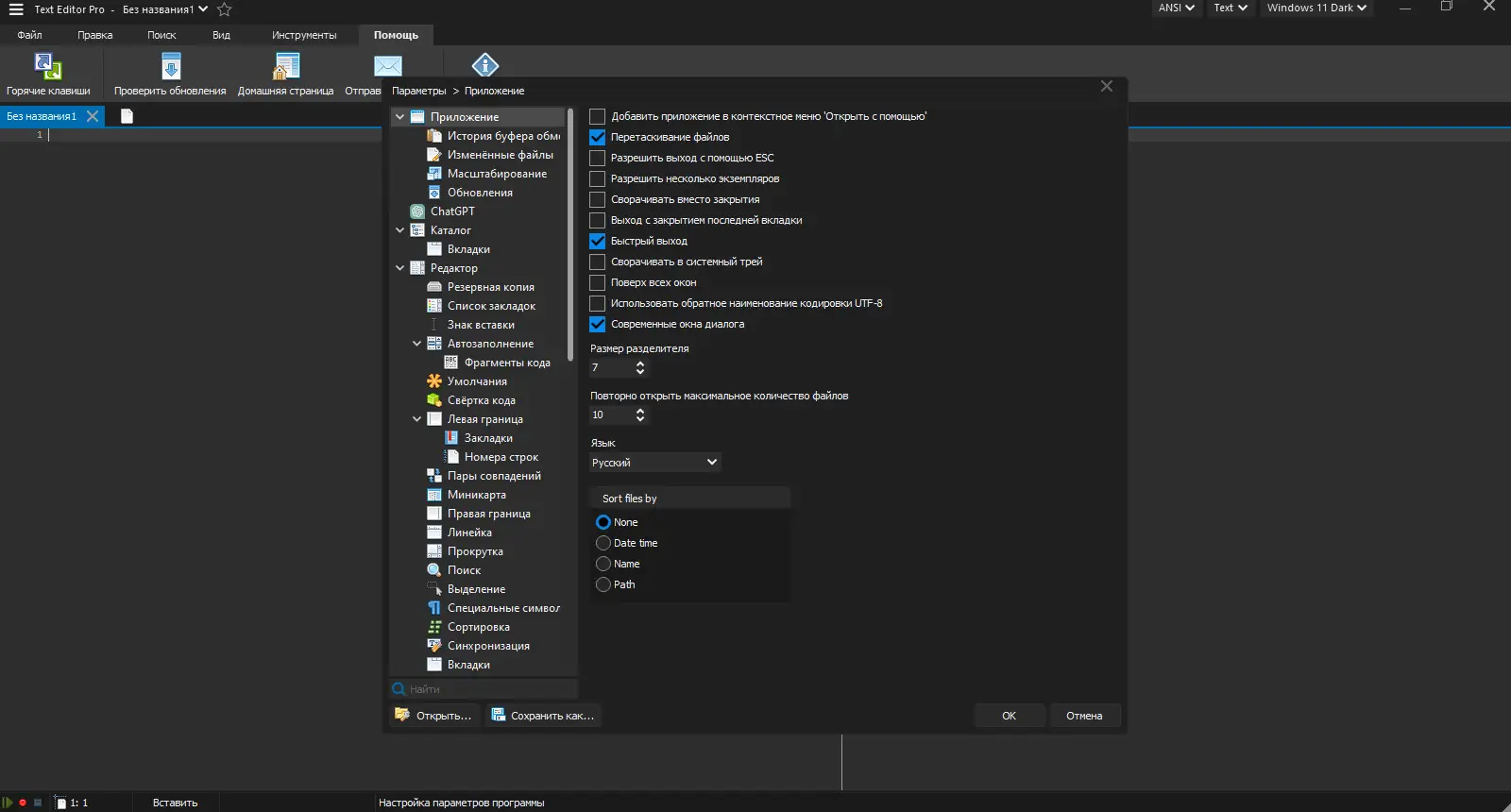1511x812 pixels.
Task: Click the Закладки tree icon
Action: click(451, 438)
